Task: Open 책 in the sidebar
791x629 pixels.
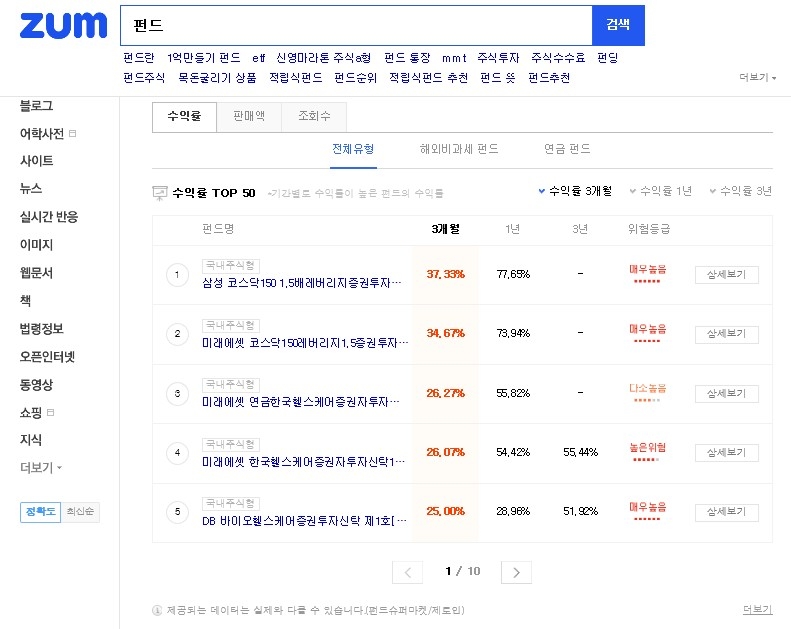Action: pos(25,301)
